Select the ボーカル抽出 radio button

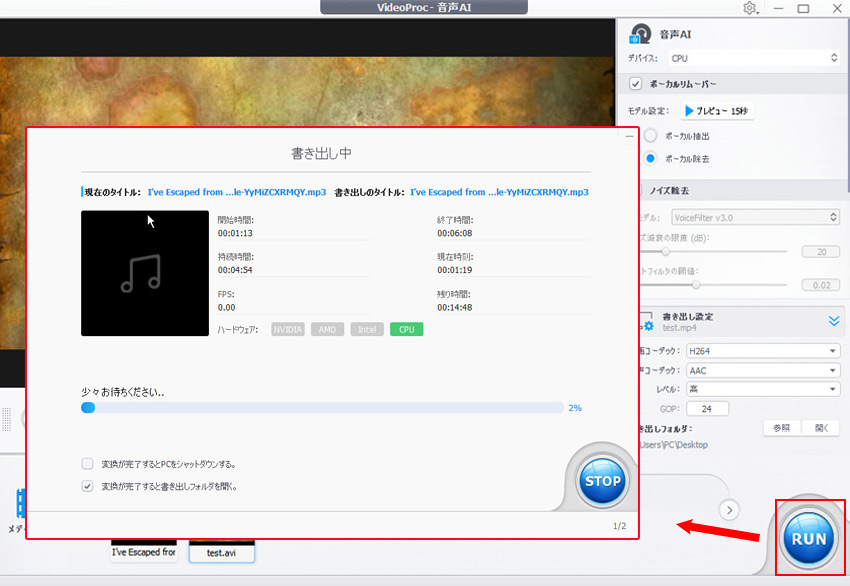coord(650,135)
